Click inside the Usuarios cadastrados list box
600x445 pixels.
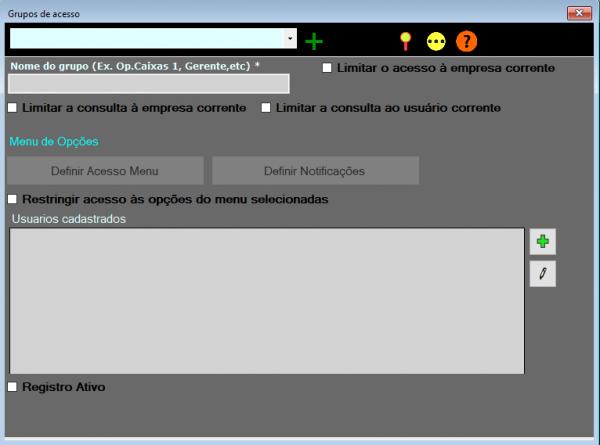[x=265, y=300]
